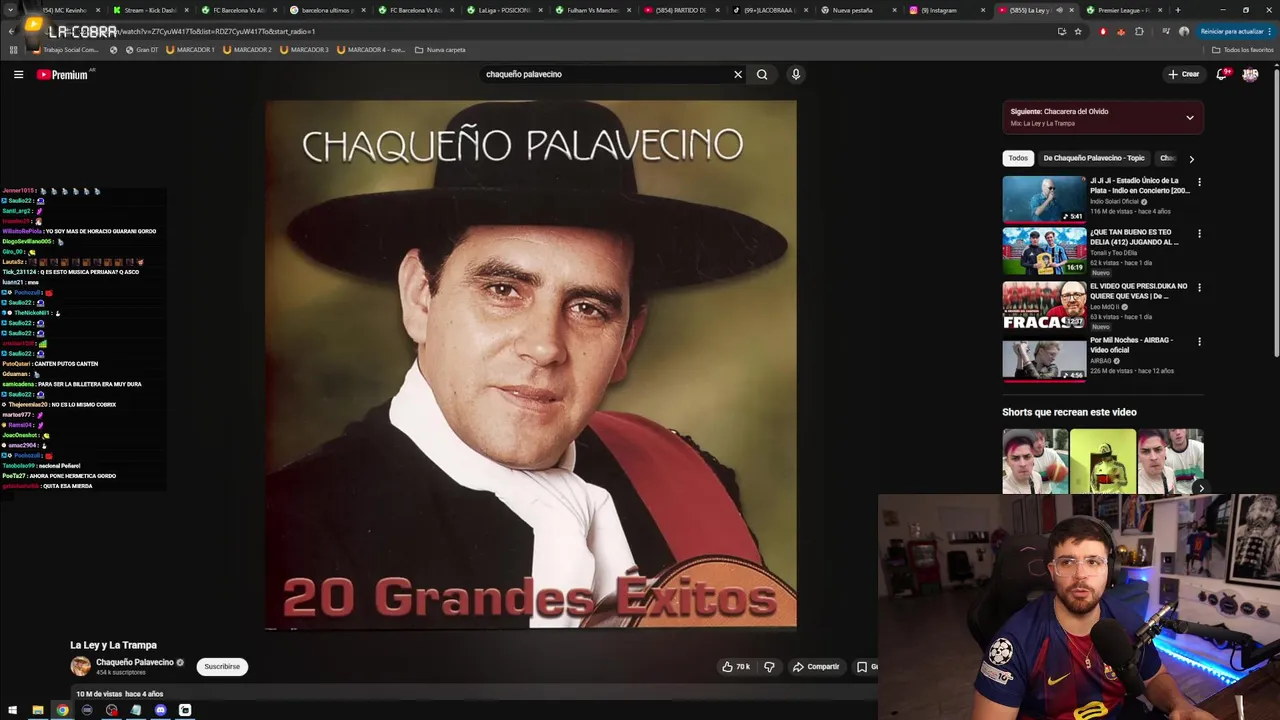Switch to the LaLiga Posiciones tab

click(502, 10)
